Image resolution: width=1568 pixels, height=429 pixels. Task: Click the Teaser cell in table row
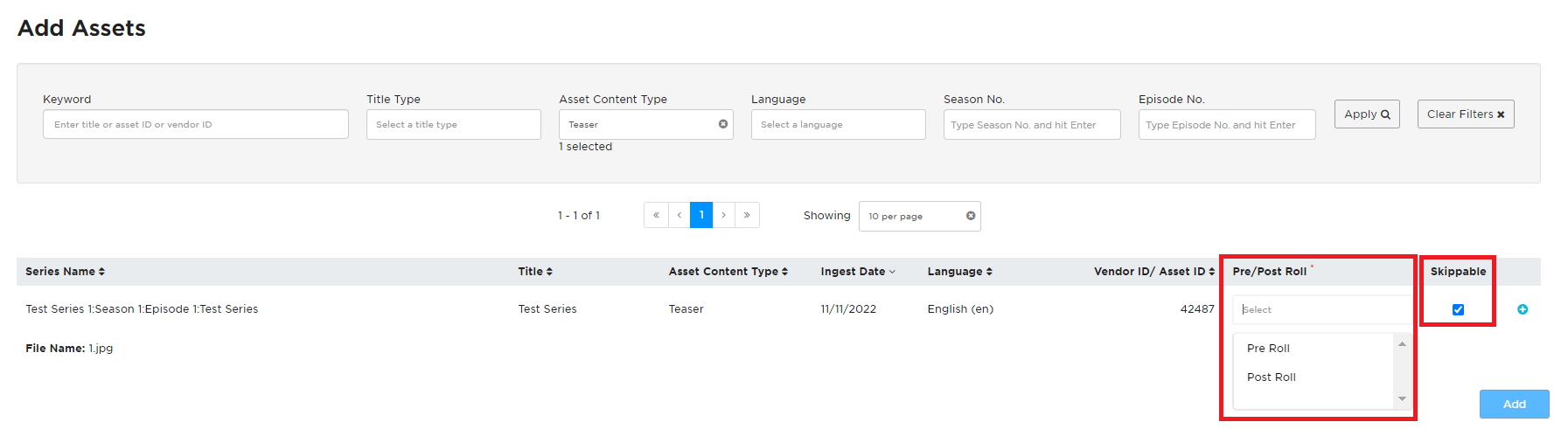point(686,308)
